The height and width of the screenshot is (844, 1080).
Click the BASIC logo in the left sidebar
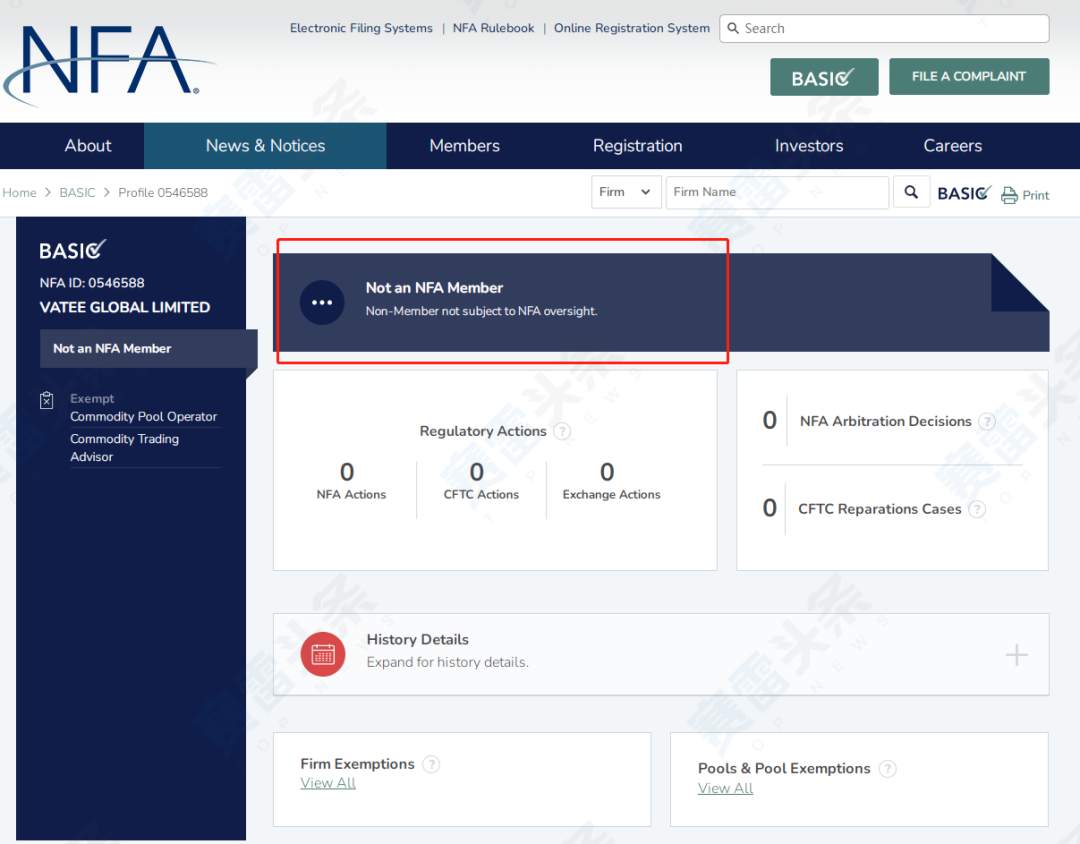[x=72, y=249]
